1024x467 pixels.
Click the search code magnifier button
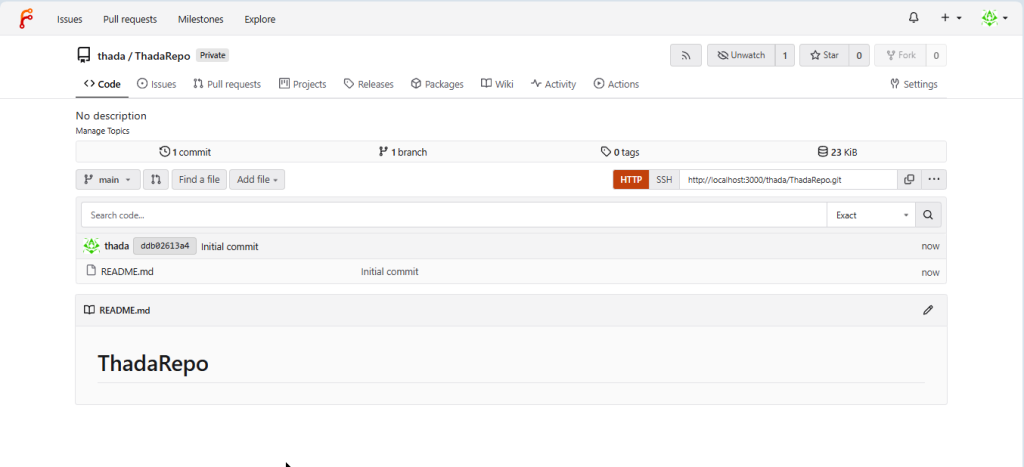tap(928, 215)
